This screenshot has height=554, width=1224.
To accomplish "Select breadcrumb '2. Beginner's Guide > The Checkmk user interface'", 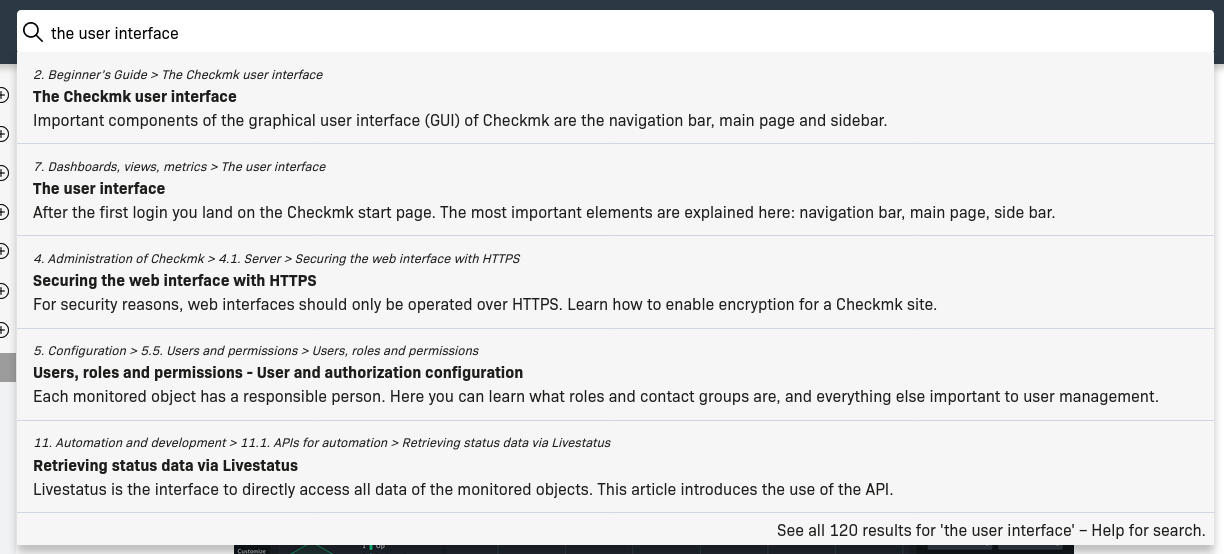I will coord(178,75).
